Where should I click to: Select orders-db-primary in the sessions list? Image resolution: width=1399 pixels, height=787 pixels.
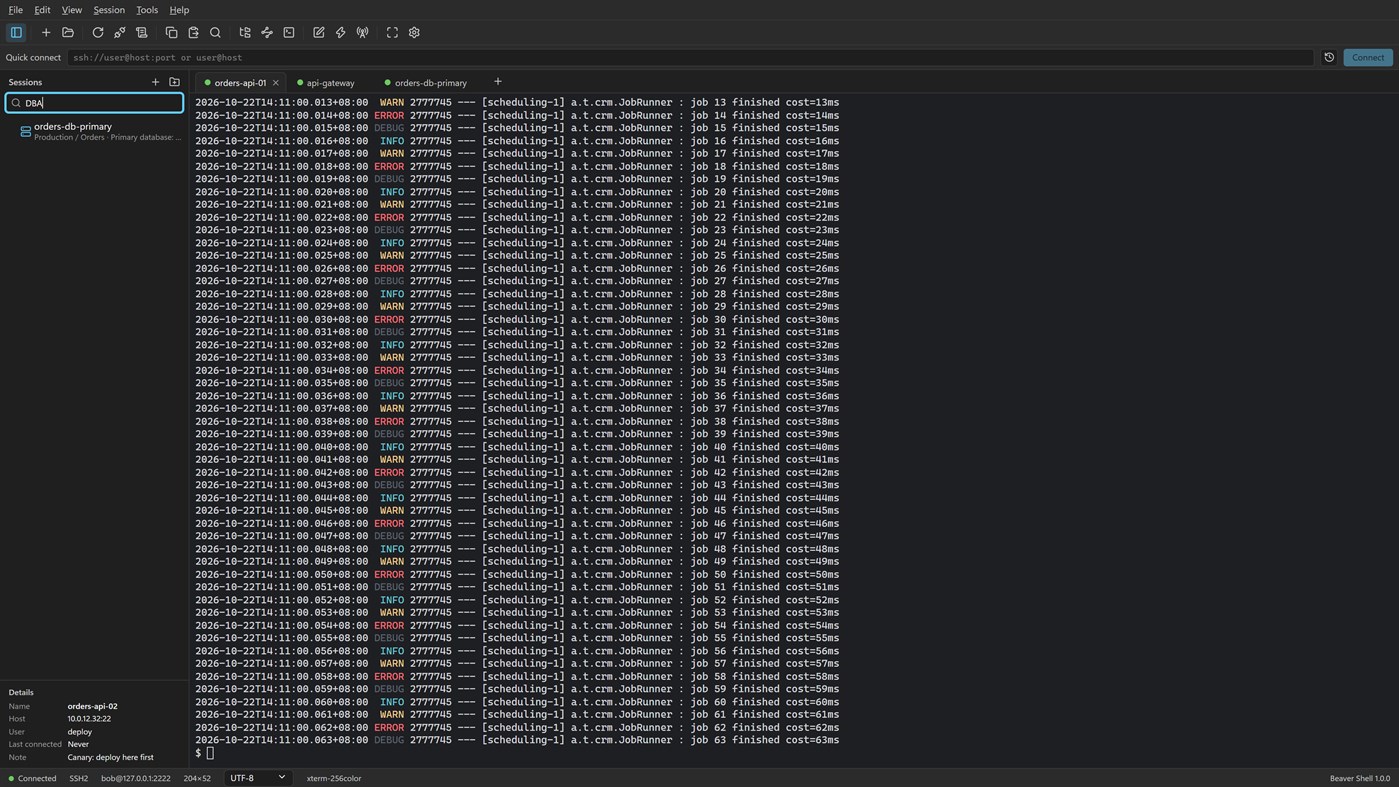click(x=95, y=131)
